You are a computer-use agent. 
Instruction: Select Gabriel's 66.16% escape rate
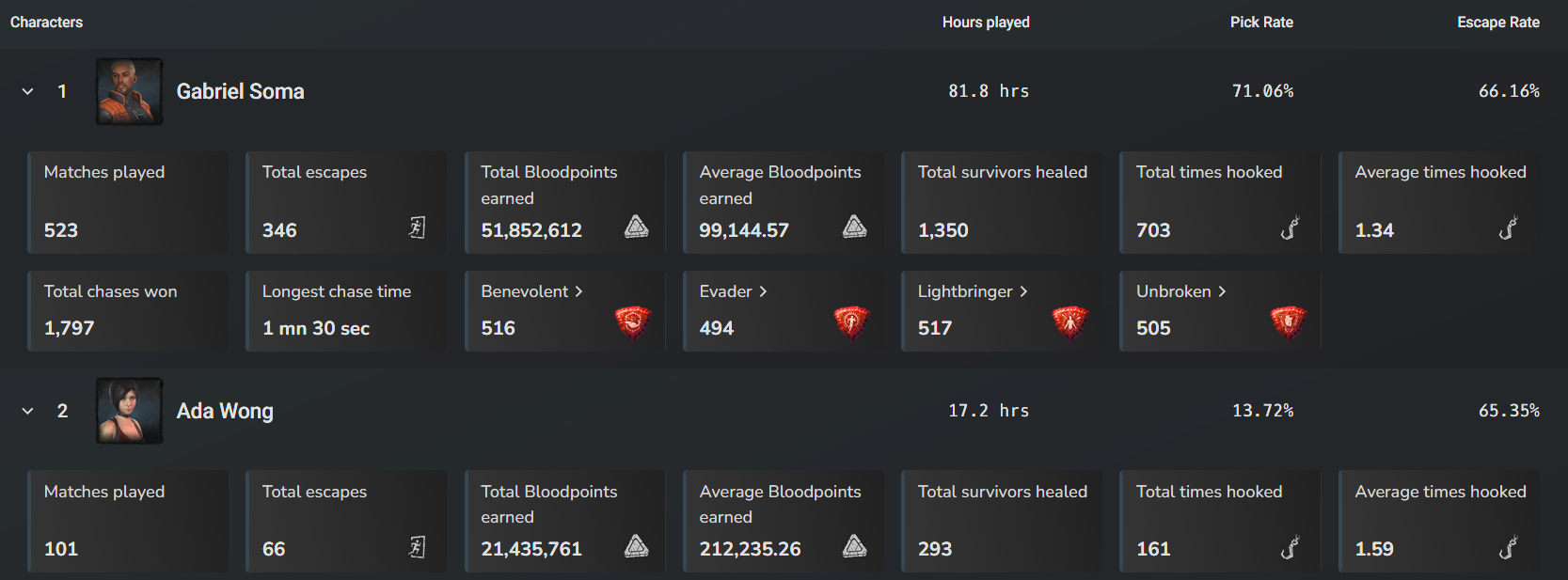tap(1509, 91)
